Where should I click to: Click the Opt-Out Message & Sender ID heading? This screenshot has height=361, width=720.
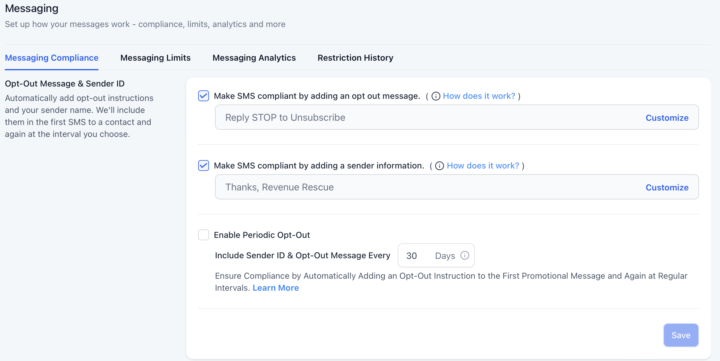[x=65, y=84]
